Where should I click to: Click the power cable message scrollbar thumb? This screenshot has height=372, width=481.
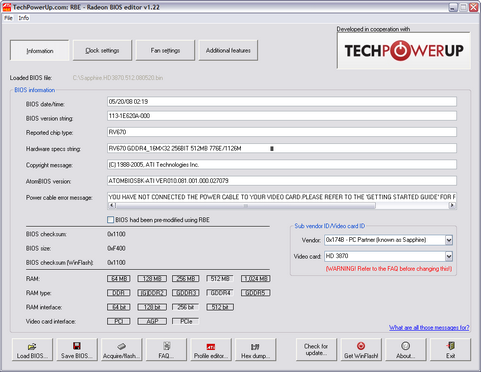point(245,206)
